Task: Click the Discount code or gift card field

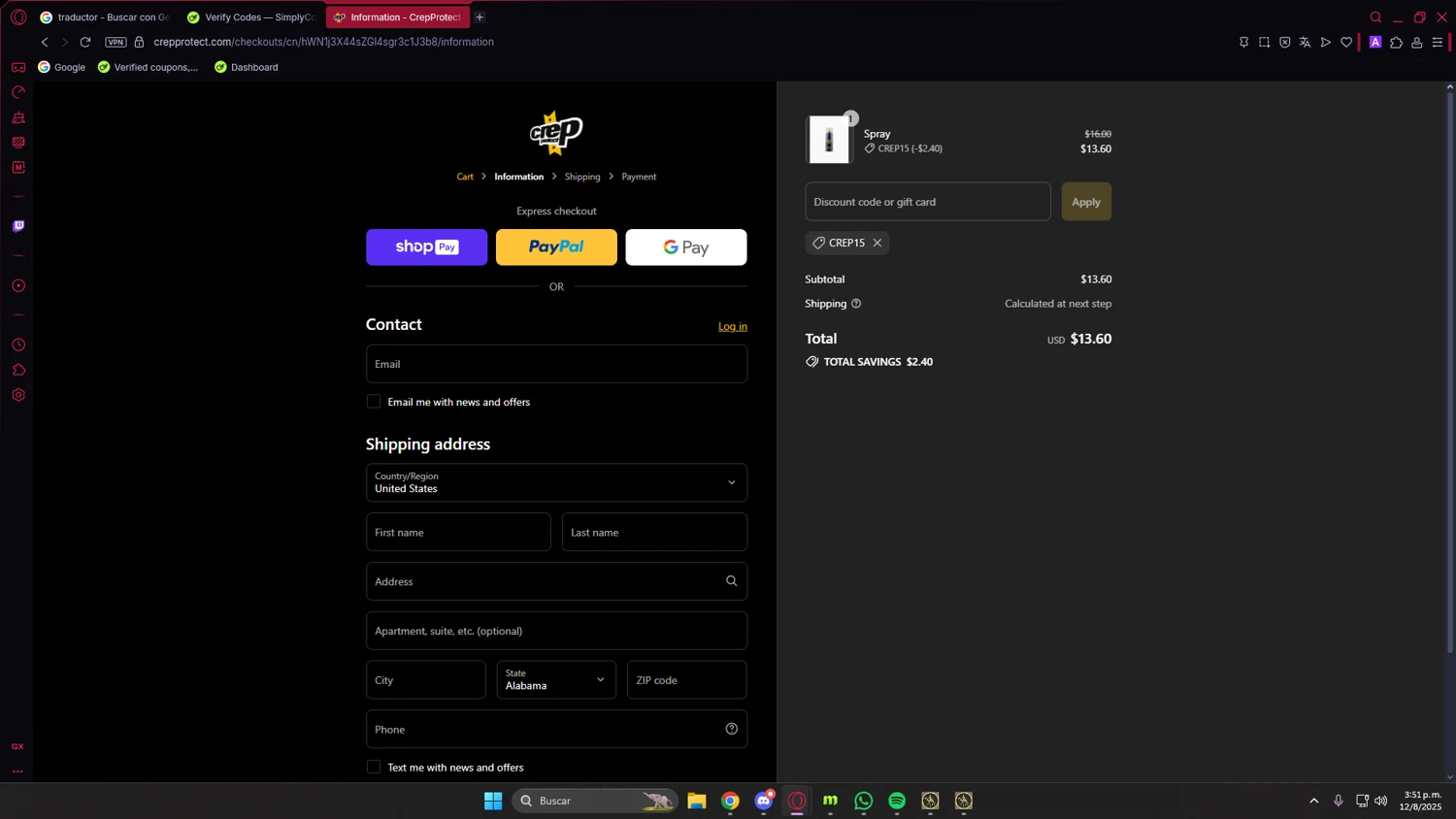Action: [x=928, y=202]
